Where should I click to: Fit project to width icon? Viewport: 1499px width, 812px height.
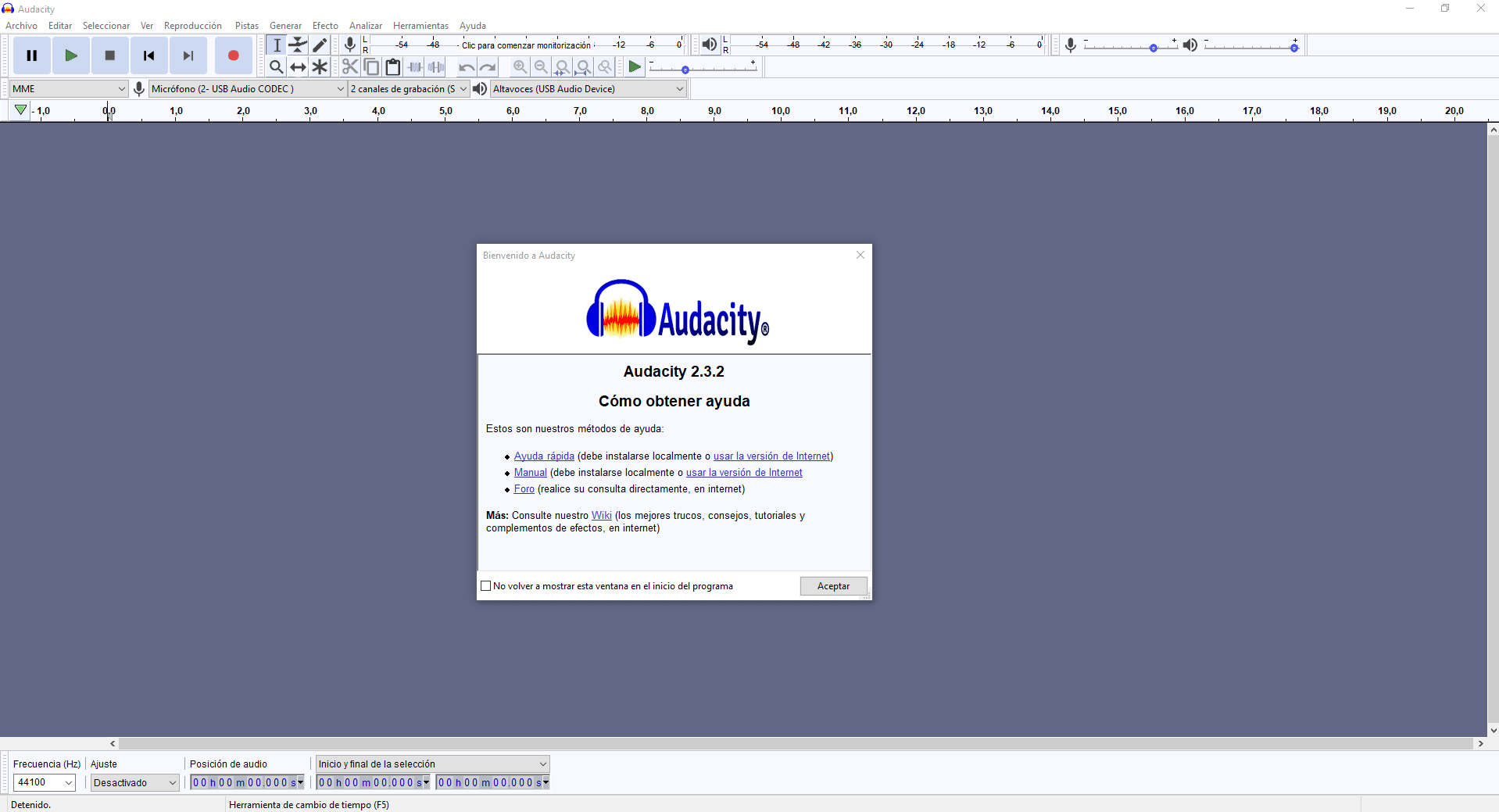click(x=584, y=67)
